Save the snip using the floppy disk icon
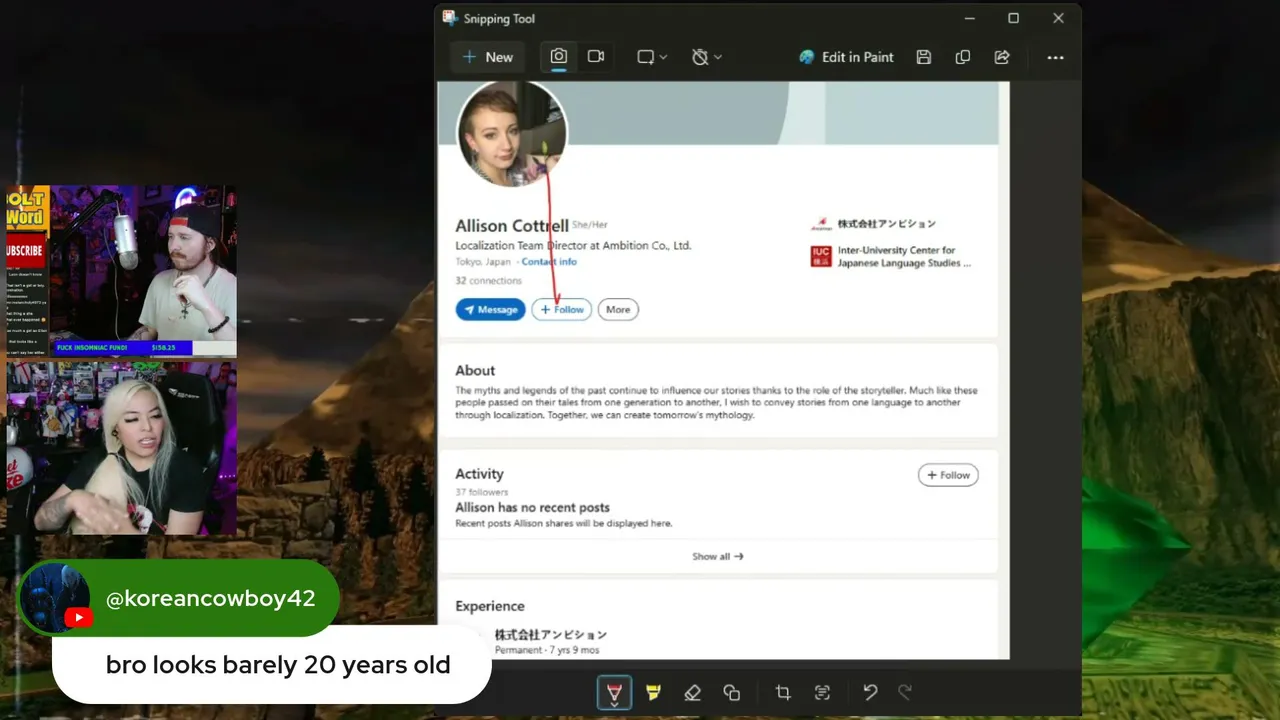This screenshot has width=1280, height=720. pyautogui.click(x=924, y=57)
